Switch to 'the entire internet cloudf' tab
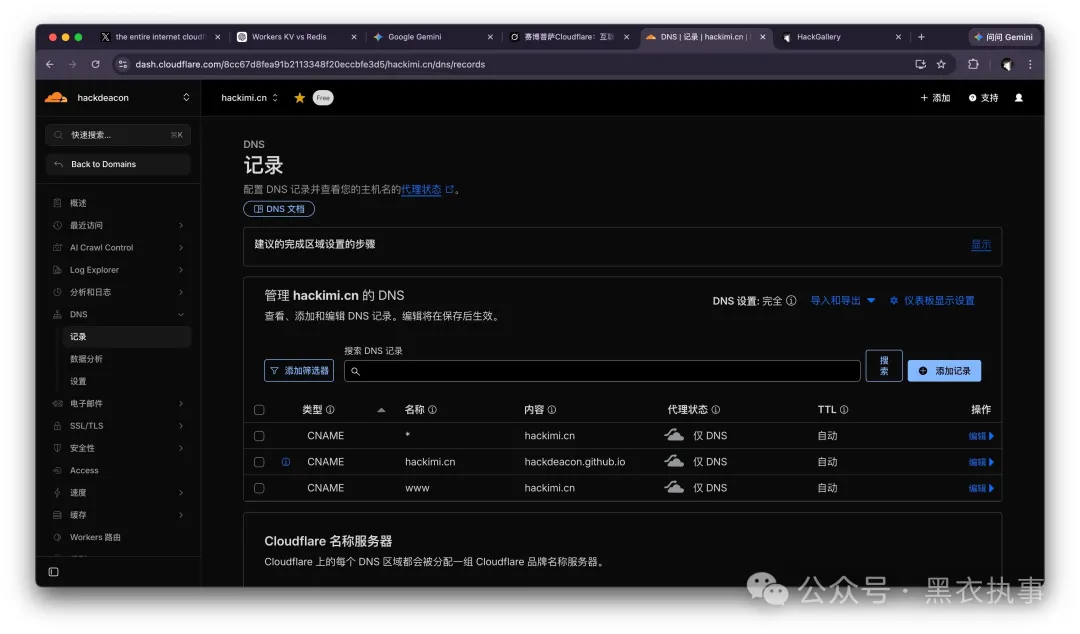Screen dimensions: 1080x634 160,37
